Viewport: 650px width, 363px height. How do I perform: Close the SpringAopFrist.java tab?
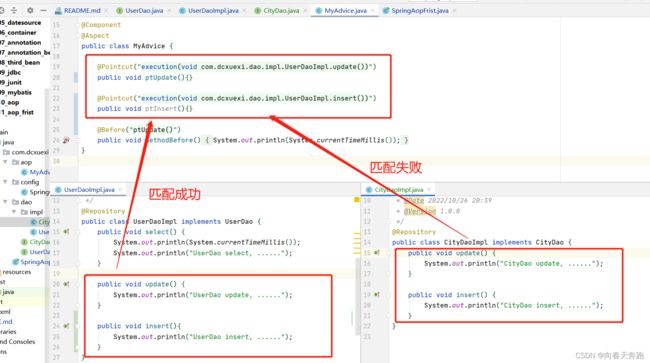coord(454,10)
